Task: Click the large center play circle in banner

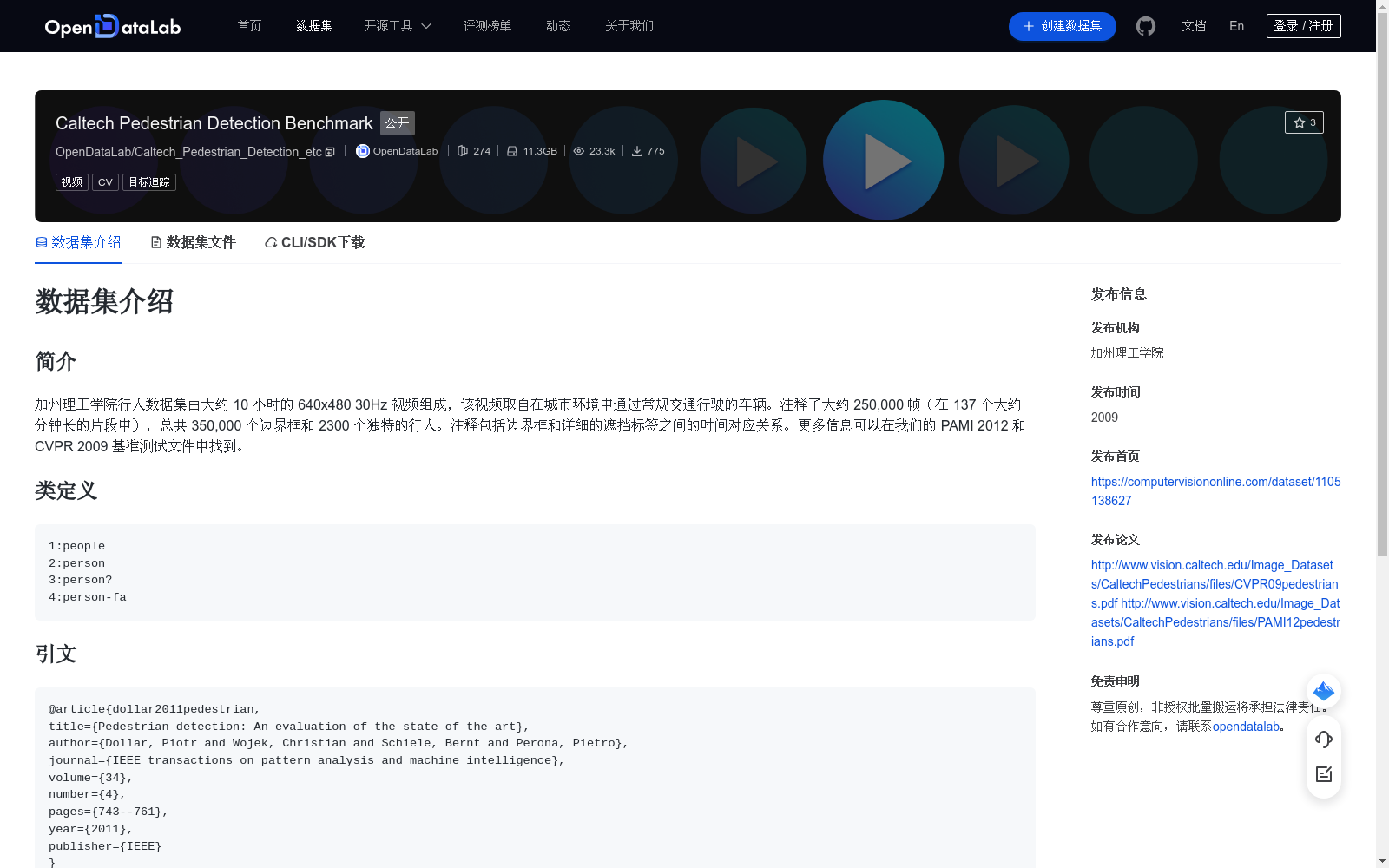Action: point(883,161)
